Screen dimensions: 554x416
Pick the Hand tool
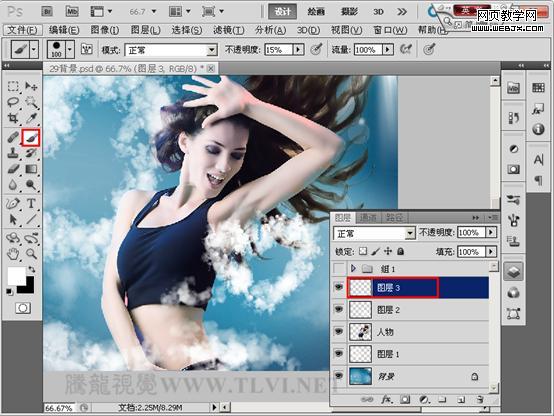point(13,254)
